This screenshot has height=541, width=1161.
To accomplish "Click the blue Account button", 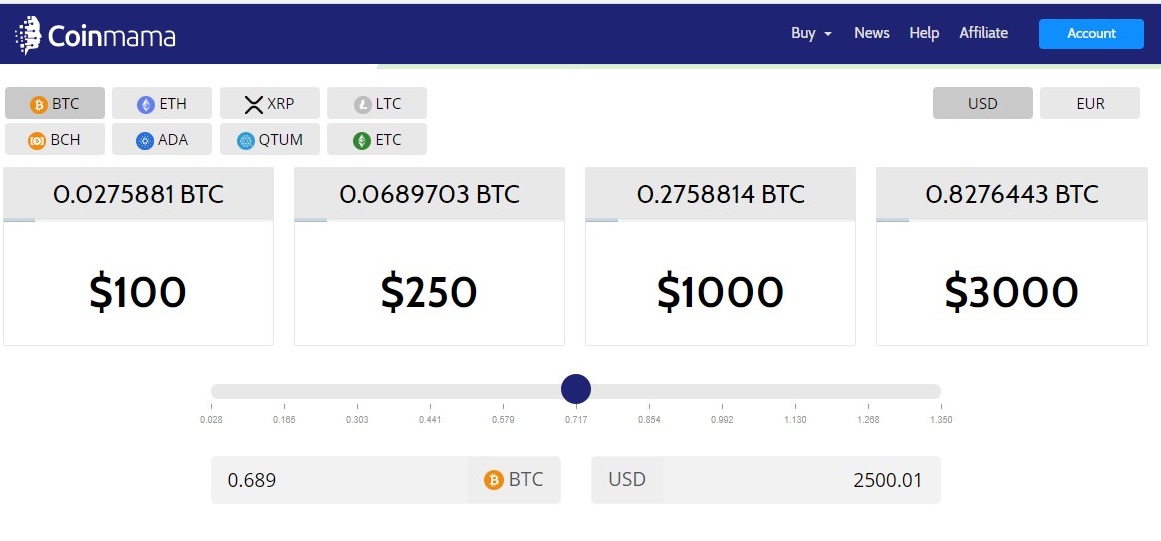I will point(1090,33).
